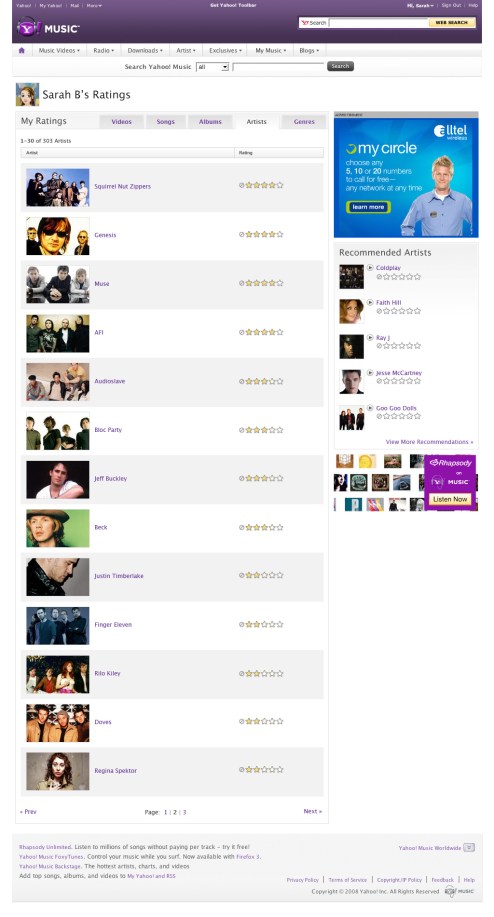Click play icon beside Goo Goo Dolls
Viewport: 494px width, 917px height.
(x=370, y=408)
